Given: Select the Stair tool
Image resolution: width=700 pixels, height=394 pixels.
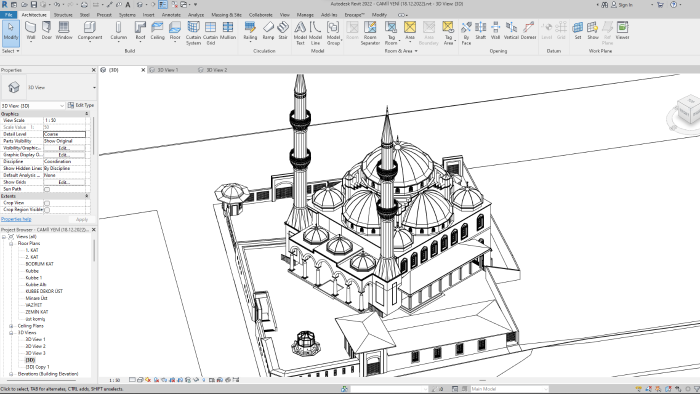Looking at the screenshot, I should click(283, 31).
